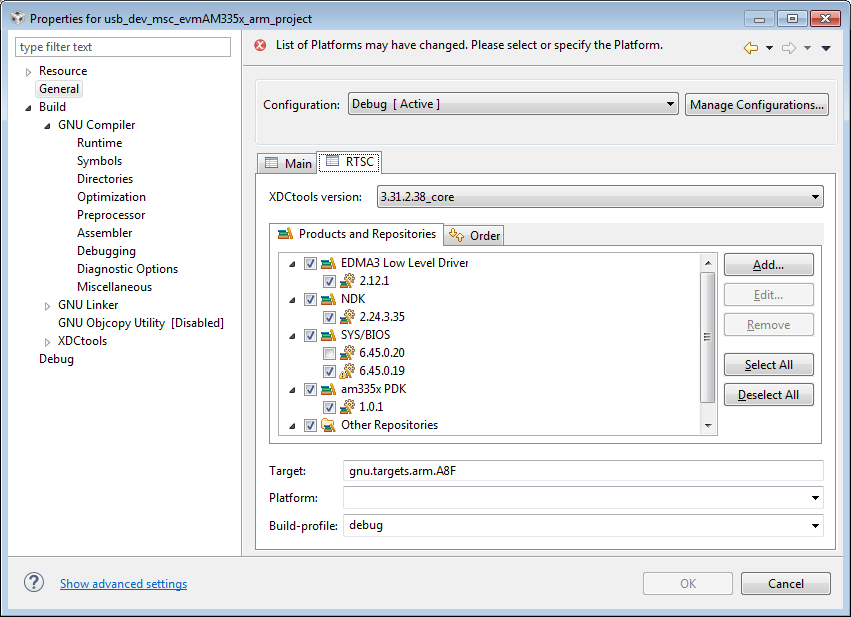Click the scrollbar down arrow
The image size is (851, 617).
[x=708, y=425]
